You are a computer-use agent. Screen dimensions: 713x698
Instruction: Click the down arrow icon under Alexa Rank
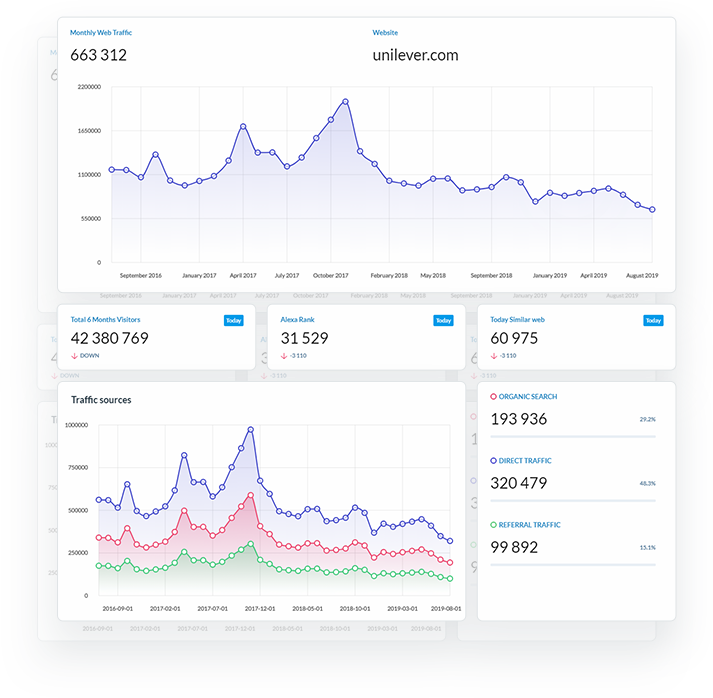(x=284, y=355)
